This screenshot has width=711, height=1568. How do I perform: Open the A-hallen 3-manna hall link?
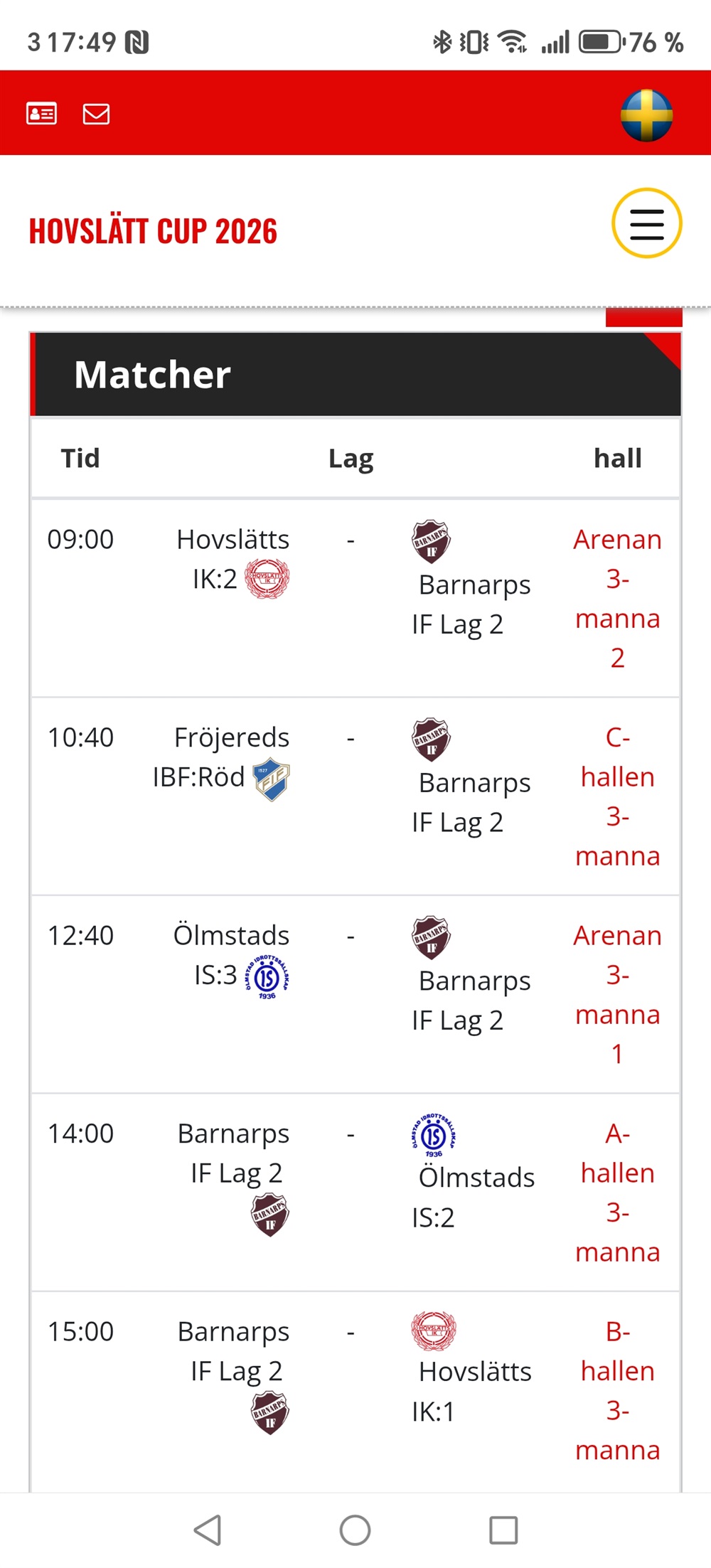click(x=617, y=1193)
